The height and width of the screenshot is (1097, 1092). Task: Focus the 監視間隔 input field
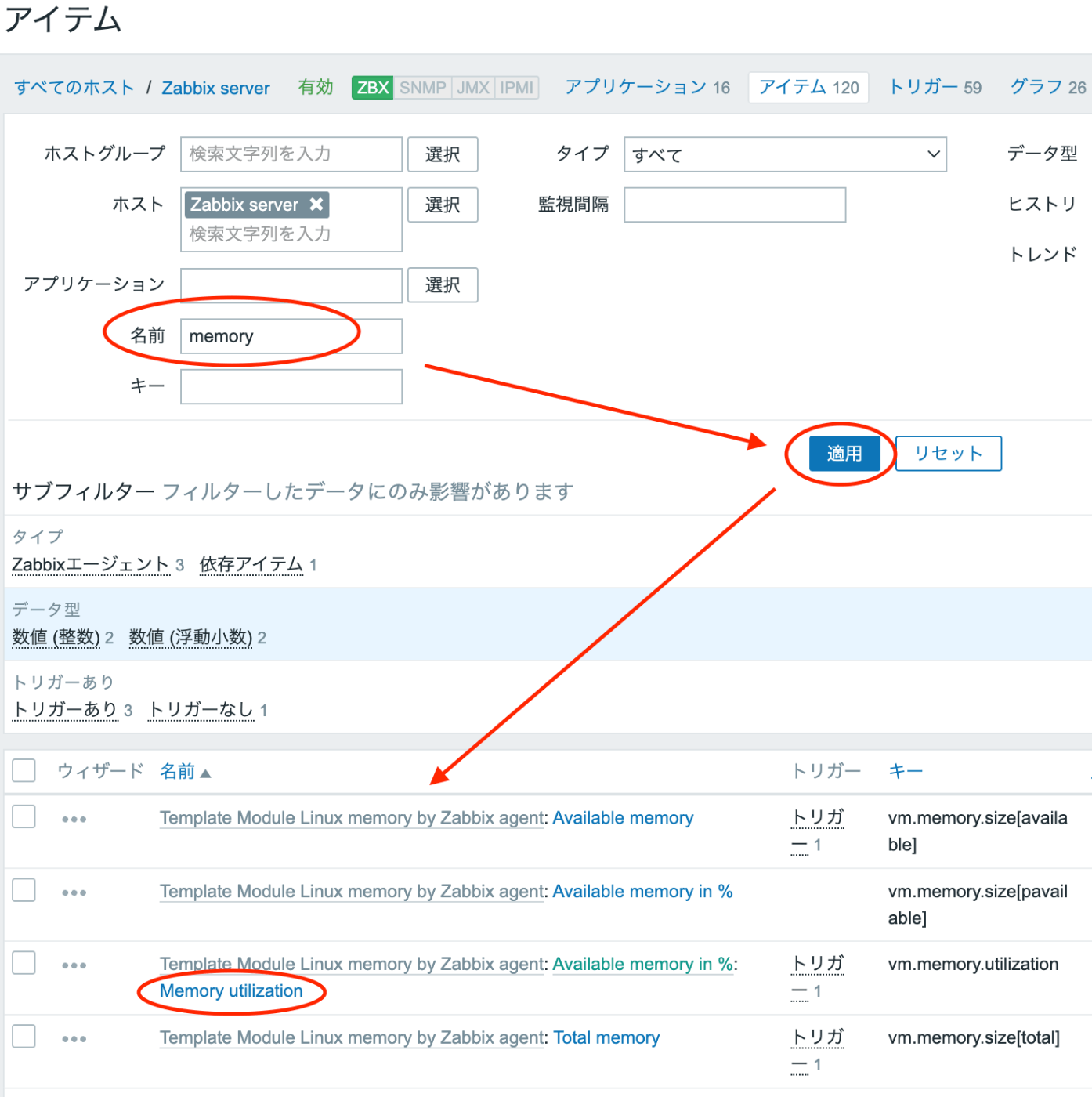(x=735, y=205)
